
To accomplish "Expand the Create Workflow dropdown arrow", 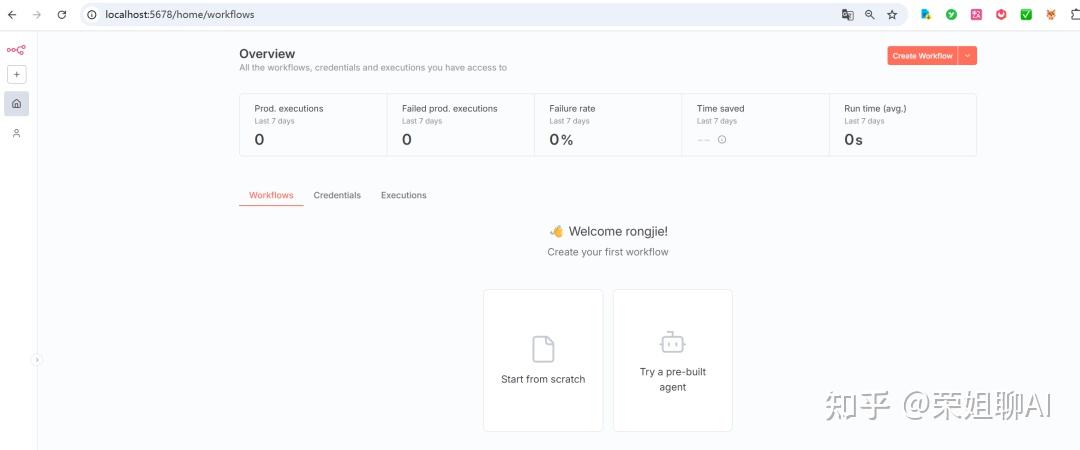I will (967, 56).
